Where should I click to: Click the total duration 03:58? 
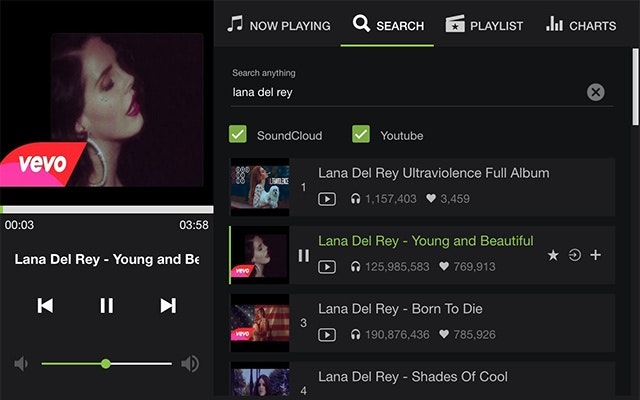tap(194, 225)
